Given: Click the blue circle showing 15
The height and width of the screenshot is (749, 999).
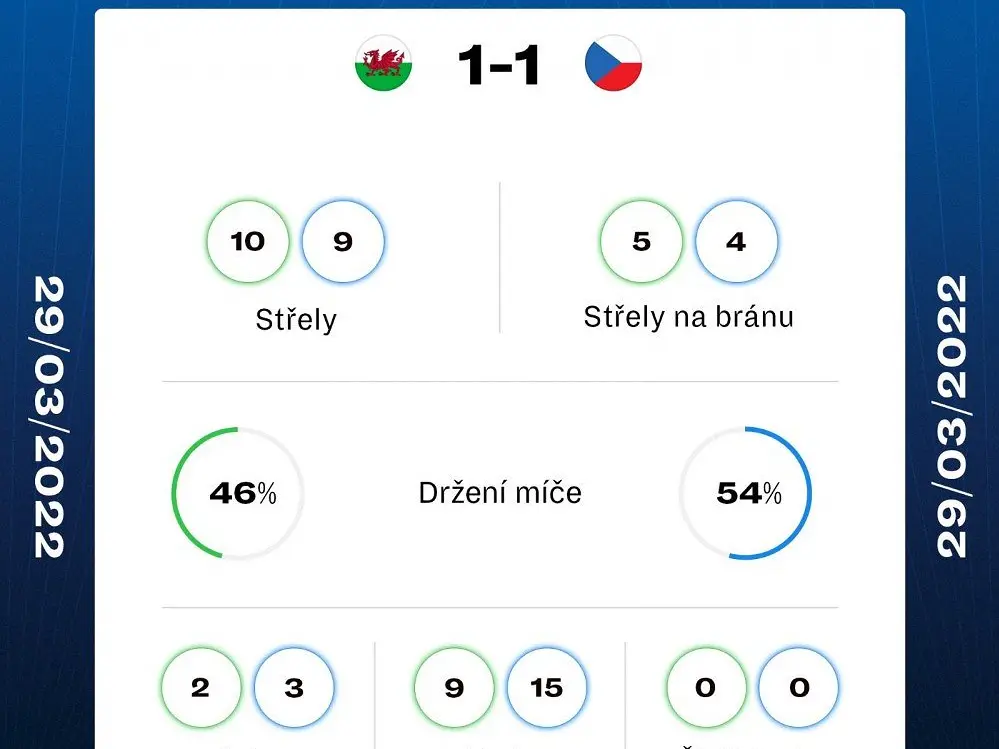Looking at the screenshot, I should 547,688.
